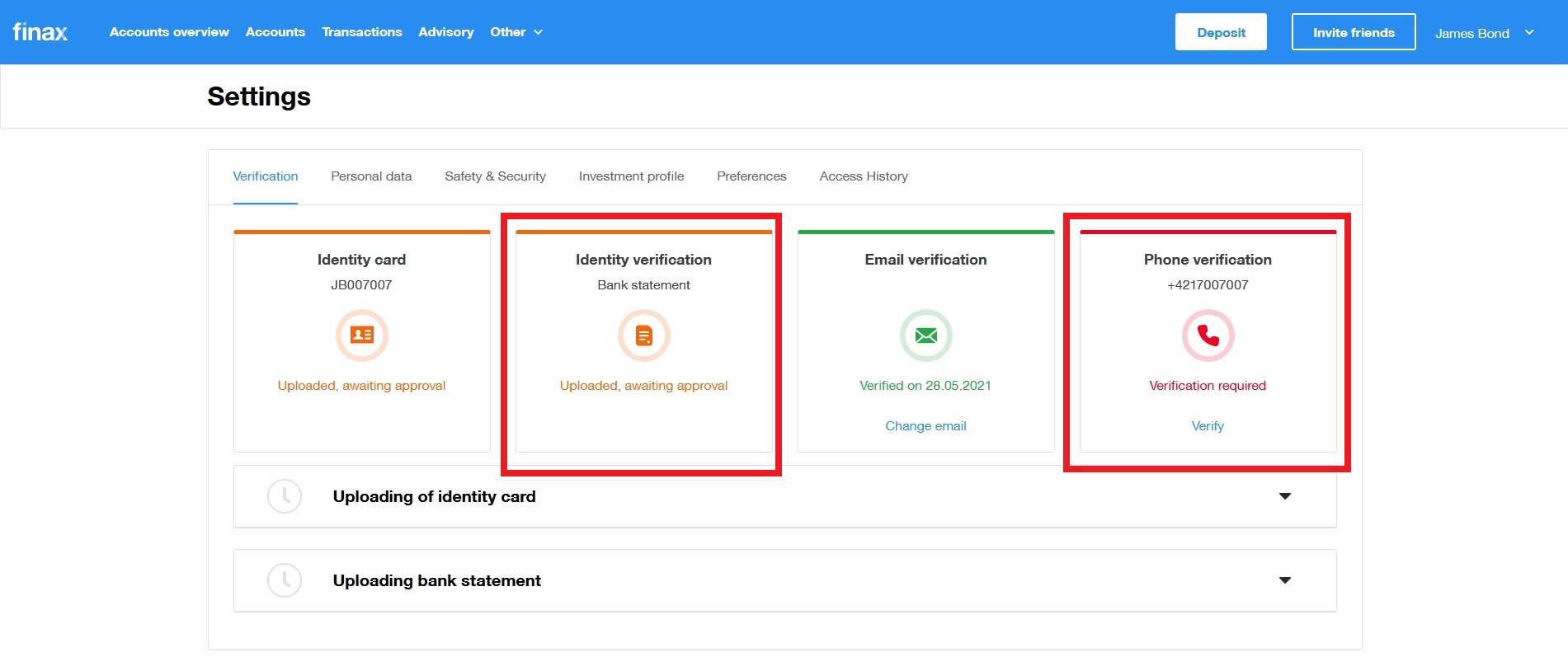Expand the Uploading of identity card section

tap(1284, 496)
